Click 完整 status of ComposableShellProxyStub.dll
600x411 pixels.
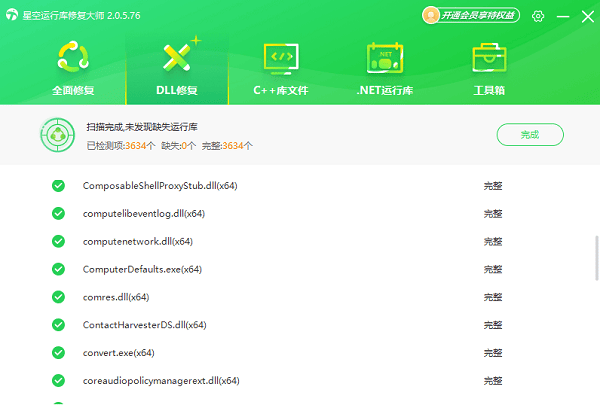pos(493,186)
